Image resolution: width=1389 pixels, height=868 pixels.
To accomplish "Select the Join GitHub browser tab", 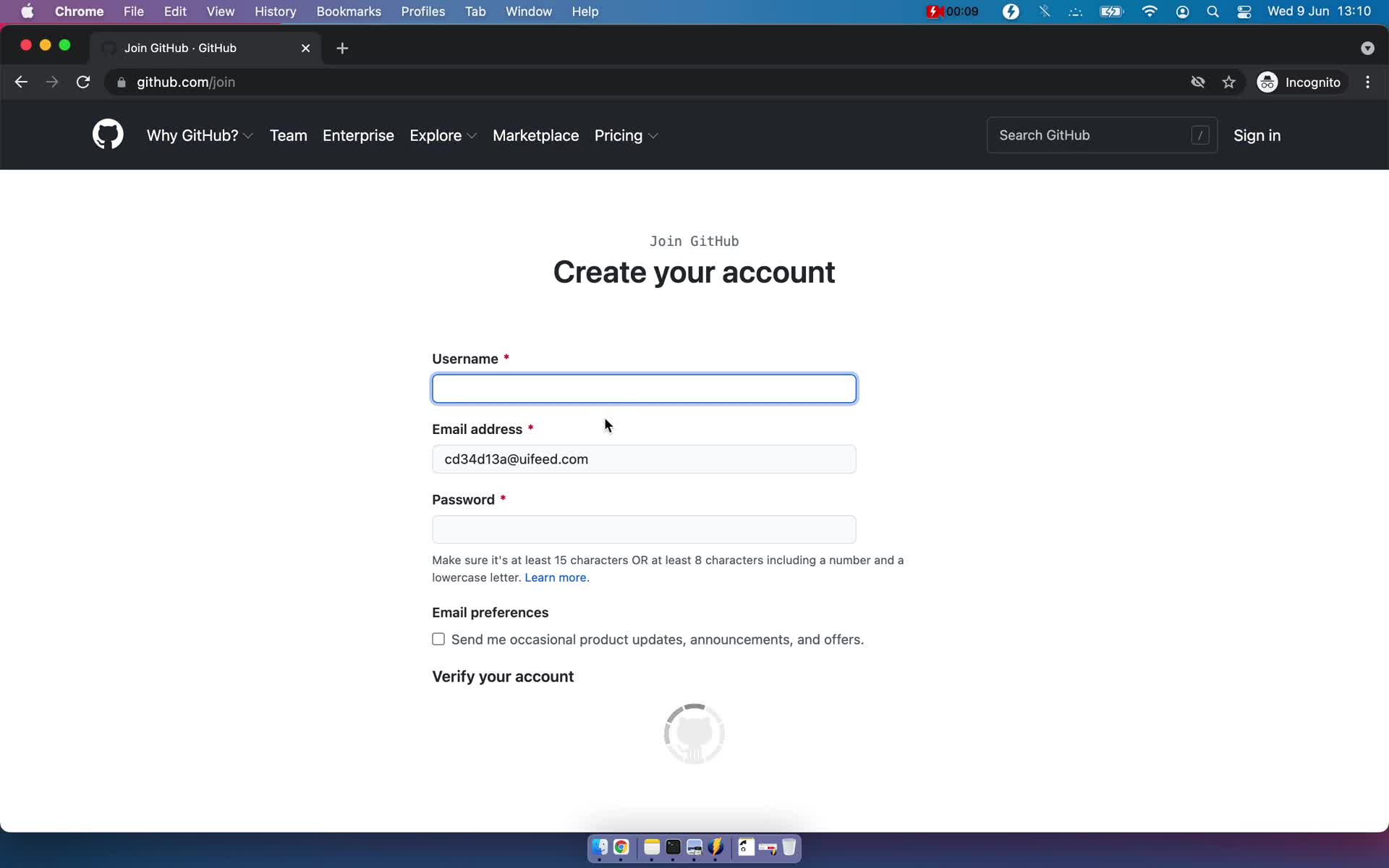I will [x=206, y=48].
